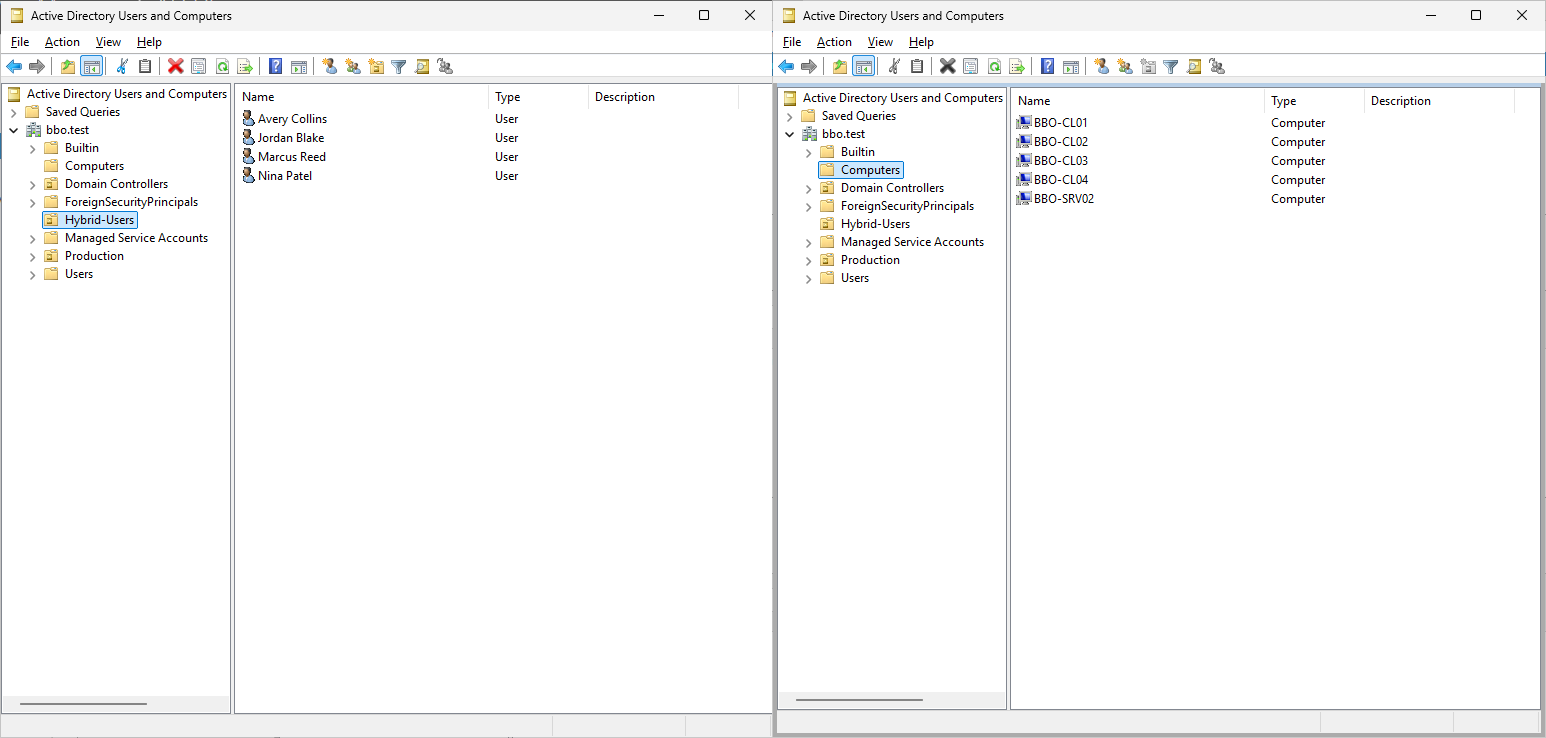Go up one level in users-list window
Viewport: 1546px width, 738px height.
[68, 66]
